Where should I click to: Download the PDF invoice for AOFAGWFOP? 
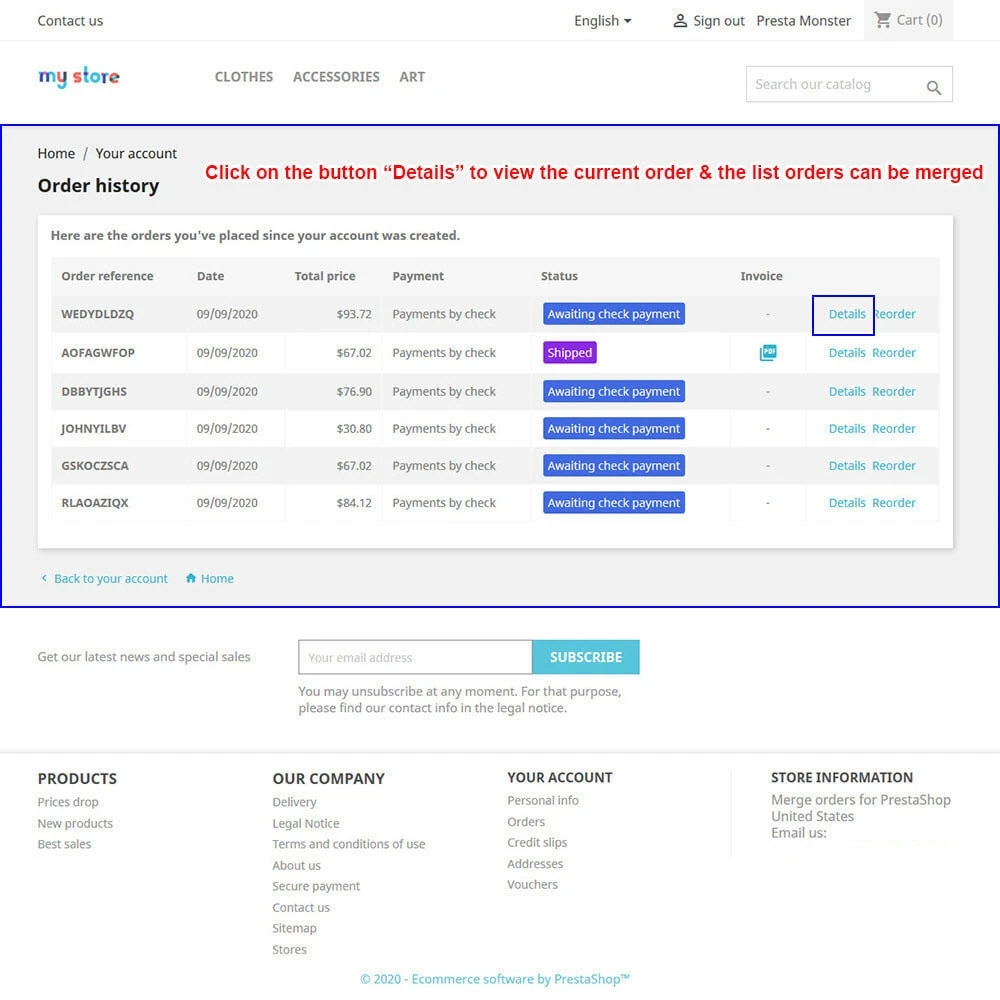768,353
